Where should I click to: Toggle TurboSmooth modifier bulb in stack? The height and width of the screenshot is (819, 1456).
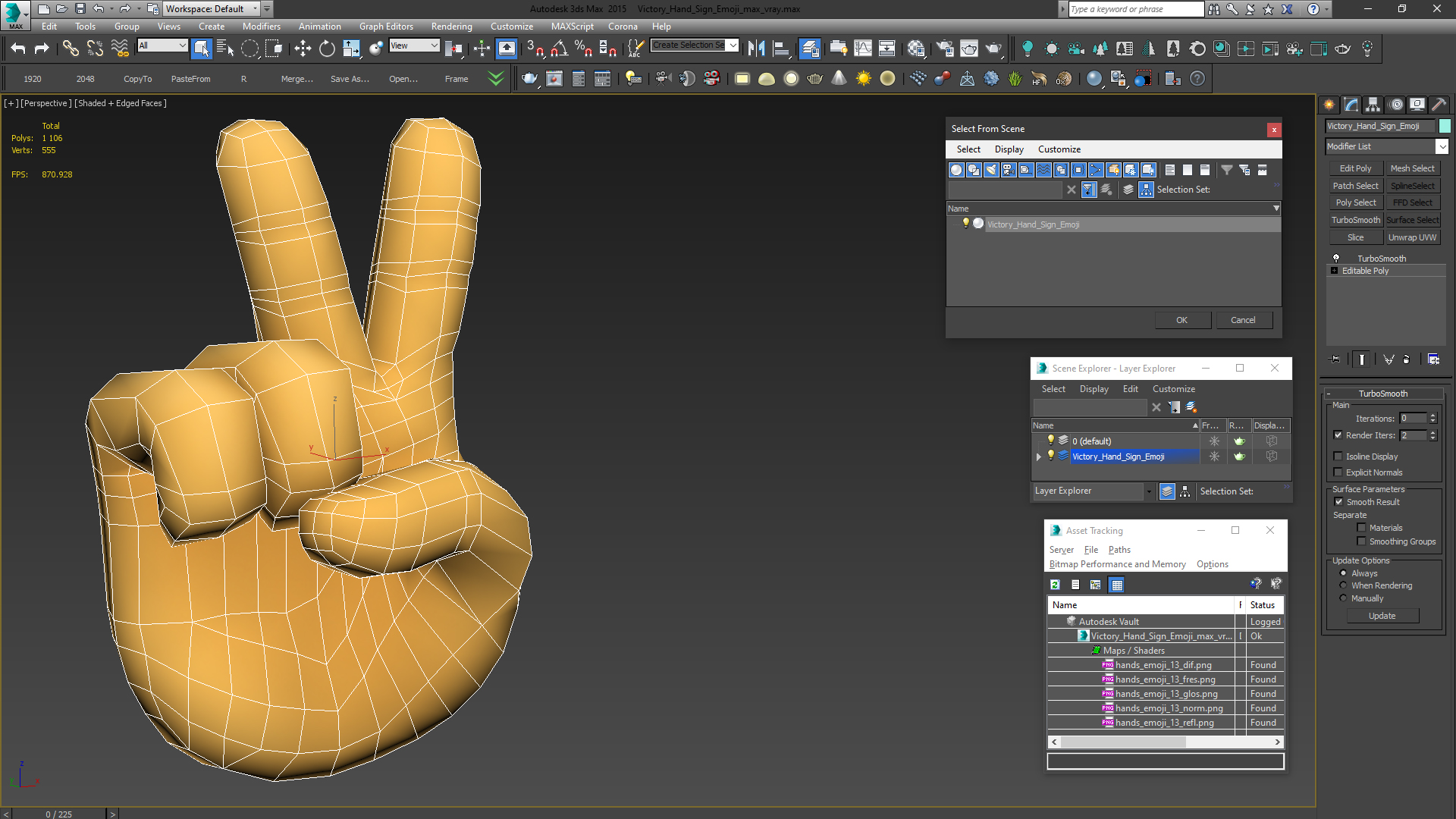[1336, 259]
